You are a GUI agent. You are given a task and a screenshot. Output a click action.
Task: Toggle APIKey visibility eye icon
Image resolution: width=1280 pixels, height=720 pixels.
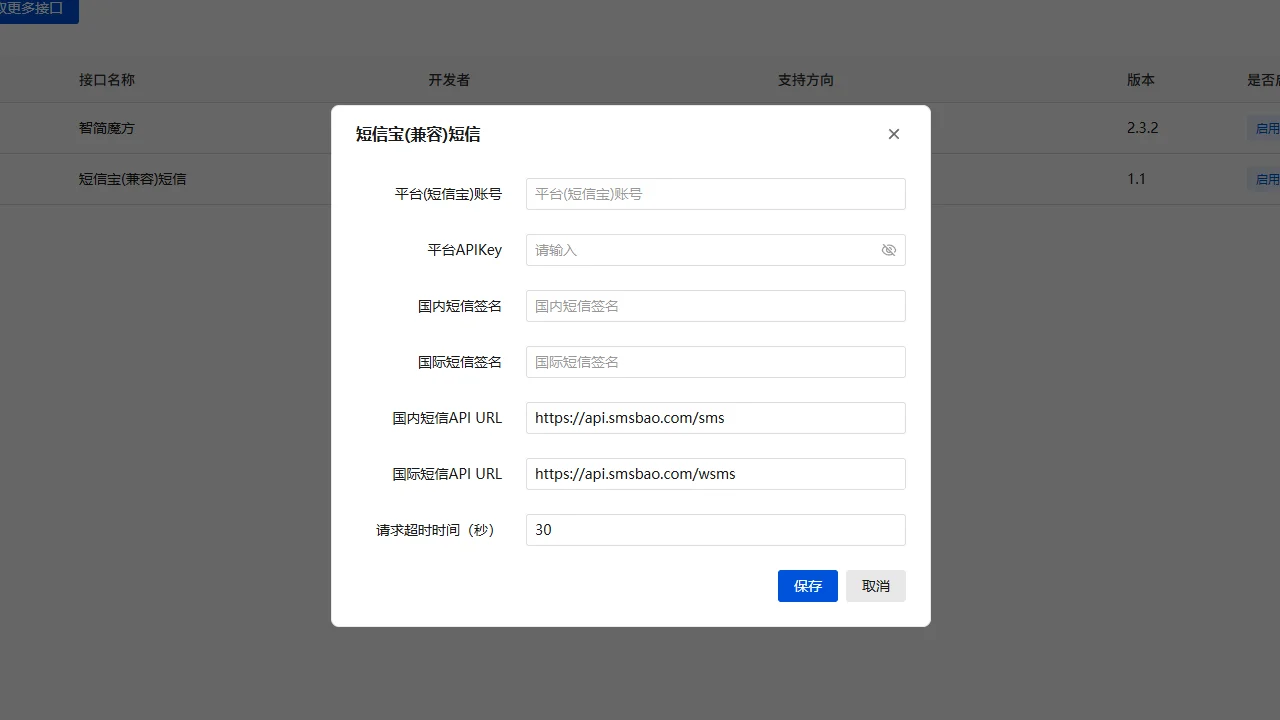tap(889, 250)
